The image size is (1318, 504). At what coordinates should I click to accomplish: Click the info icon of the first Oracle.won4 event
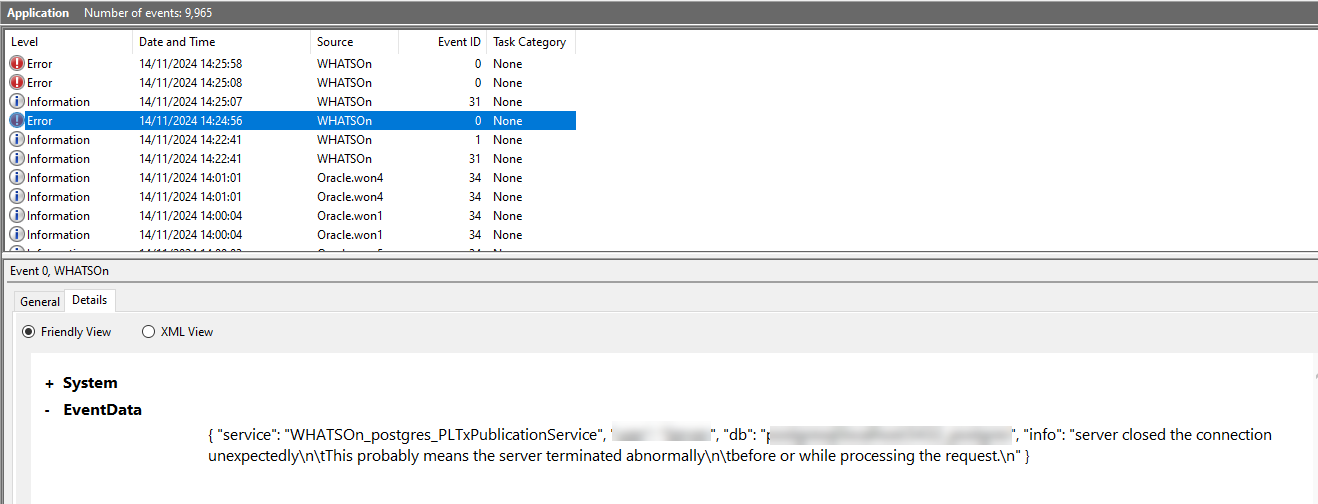point(17,178)
